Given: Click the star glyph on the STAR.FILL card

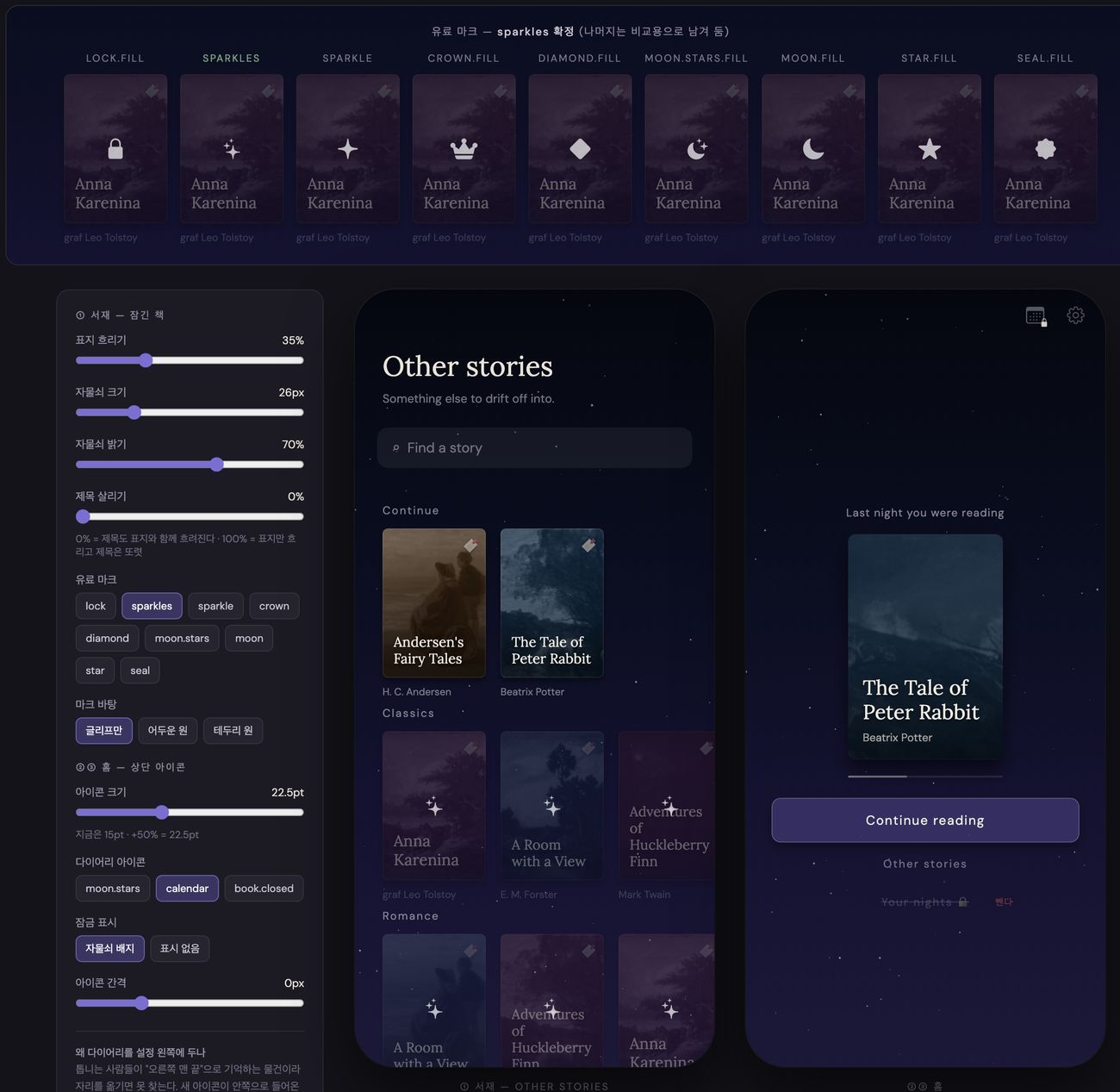Looking at the screenshot, I should [929, 149].
